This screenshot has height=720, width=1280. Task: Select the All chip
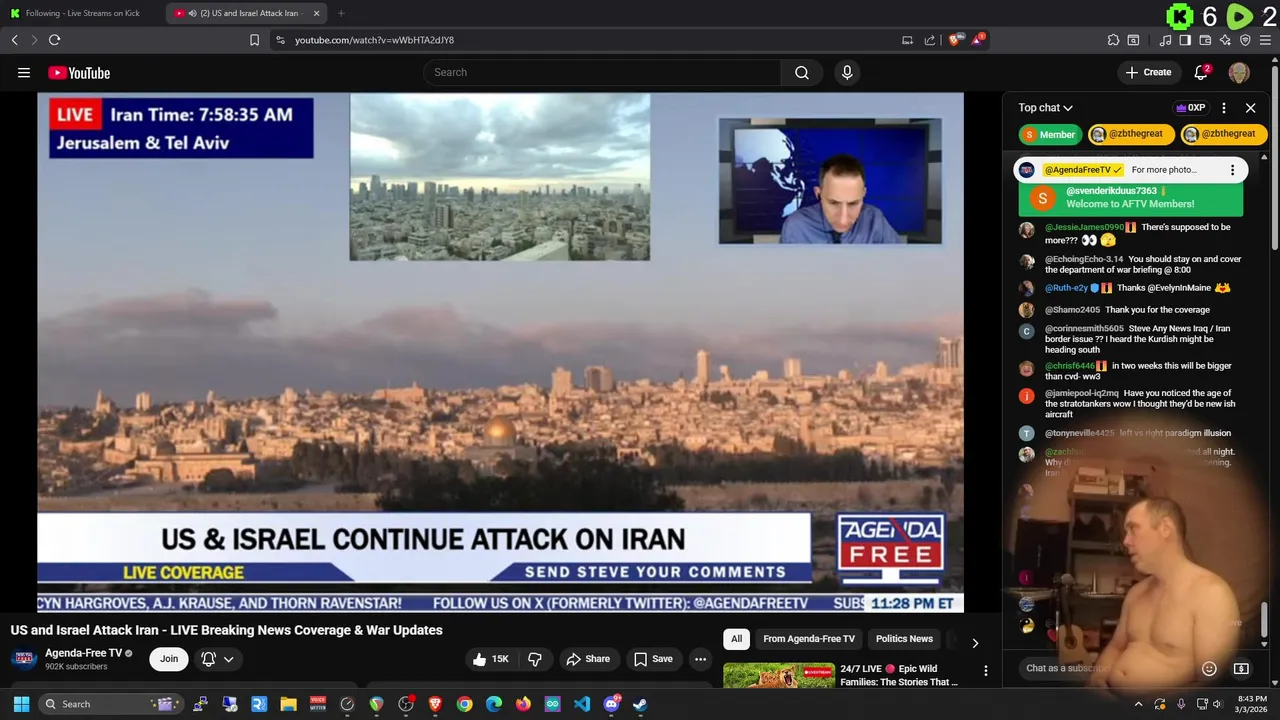[x=736, y=639]
